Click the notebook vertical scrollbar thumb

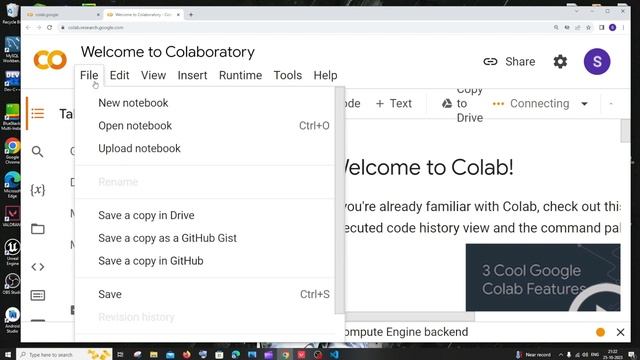[624, 131]
